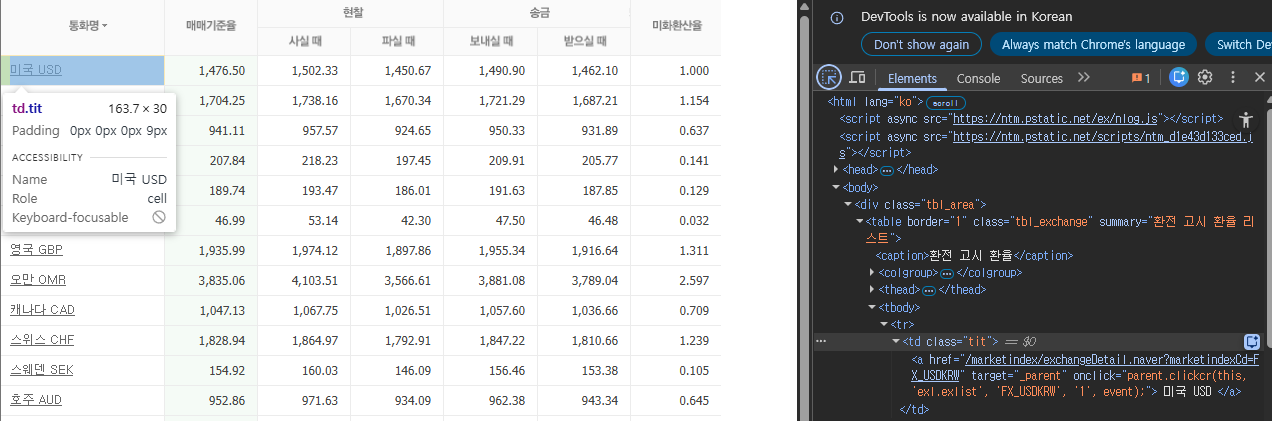Screen dimensions: 1272x421
Task: Sort by the 통화명 column dropdown
Action: tap(88, 25)
